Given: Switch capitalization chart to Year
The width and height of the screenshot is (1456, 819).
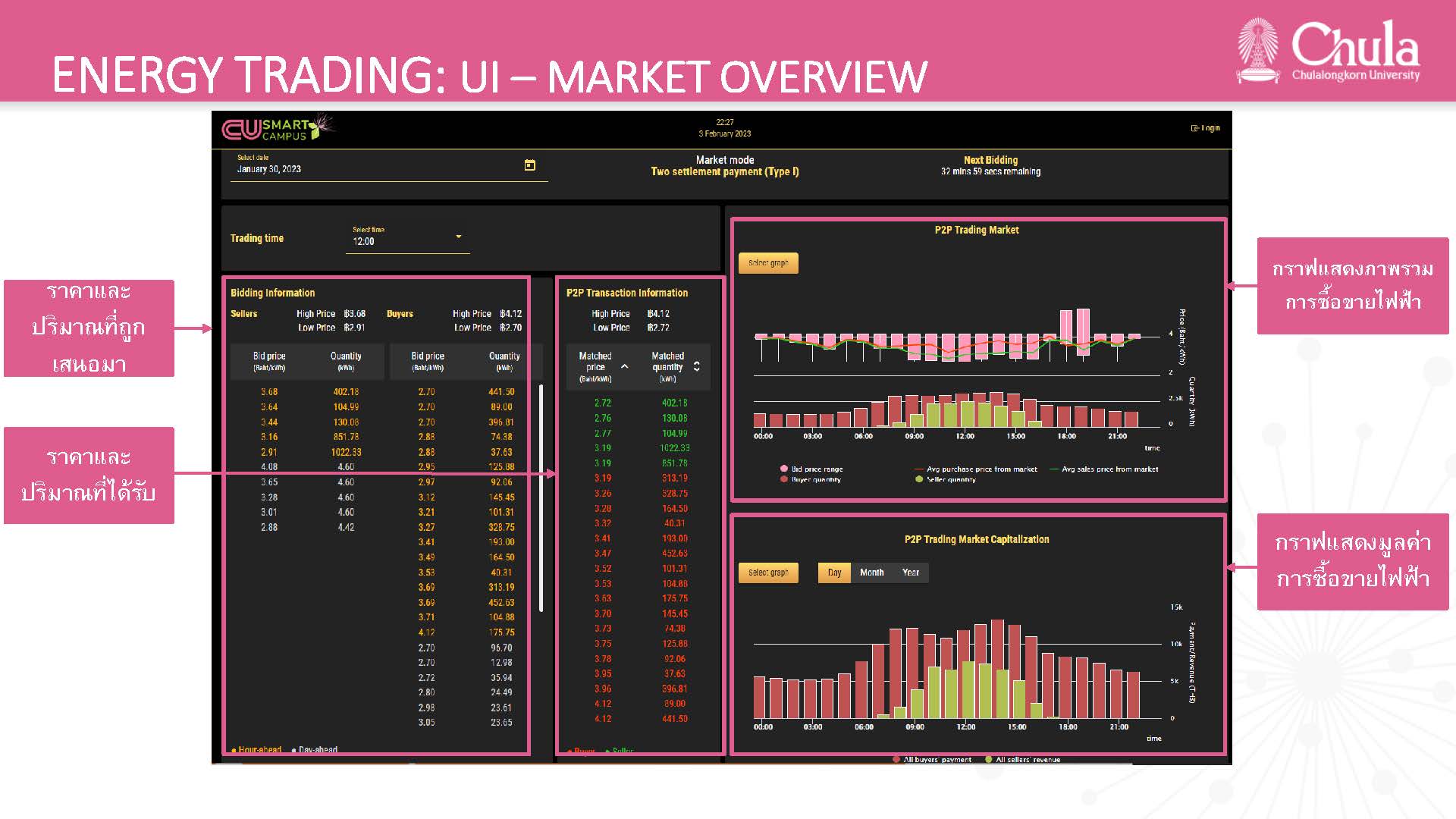Looking at the screenshot, I should pos(910,573).
